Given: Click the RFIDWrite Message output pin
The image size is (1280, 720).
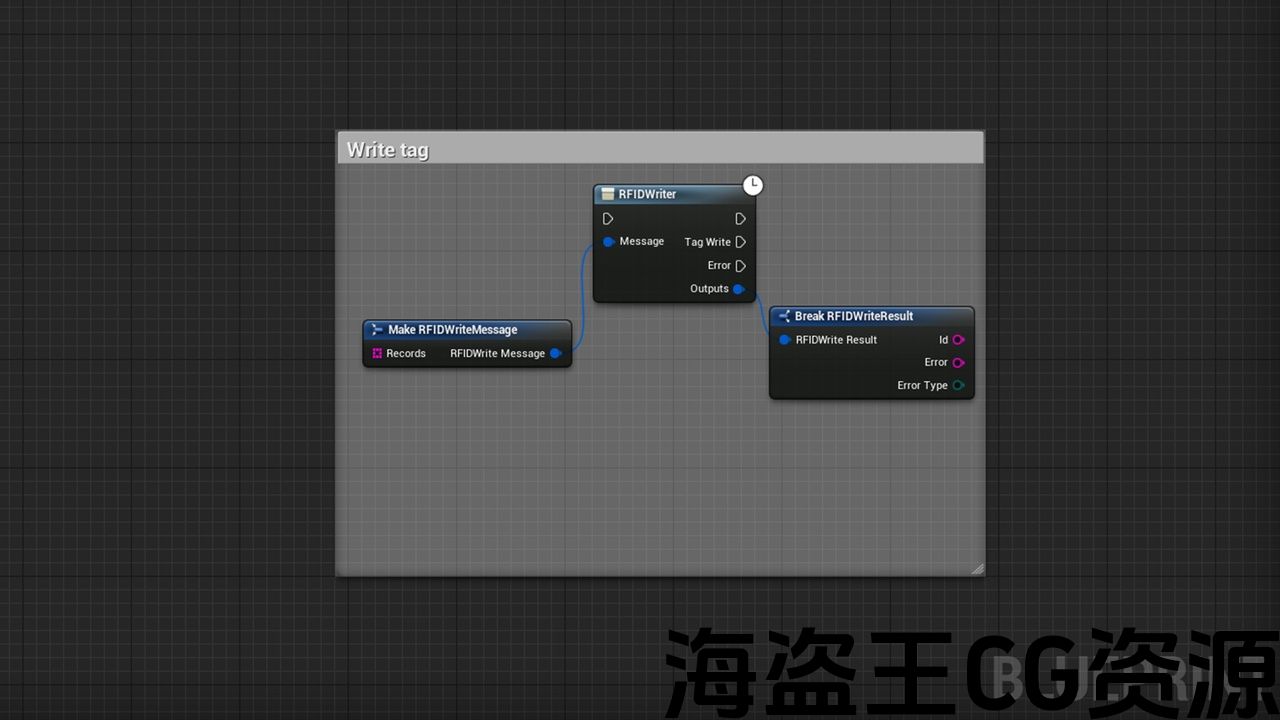Looking at the screenshot, I should (555, 353).
